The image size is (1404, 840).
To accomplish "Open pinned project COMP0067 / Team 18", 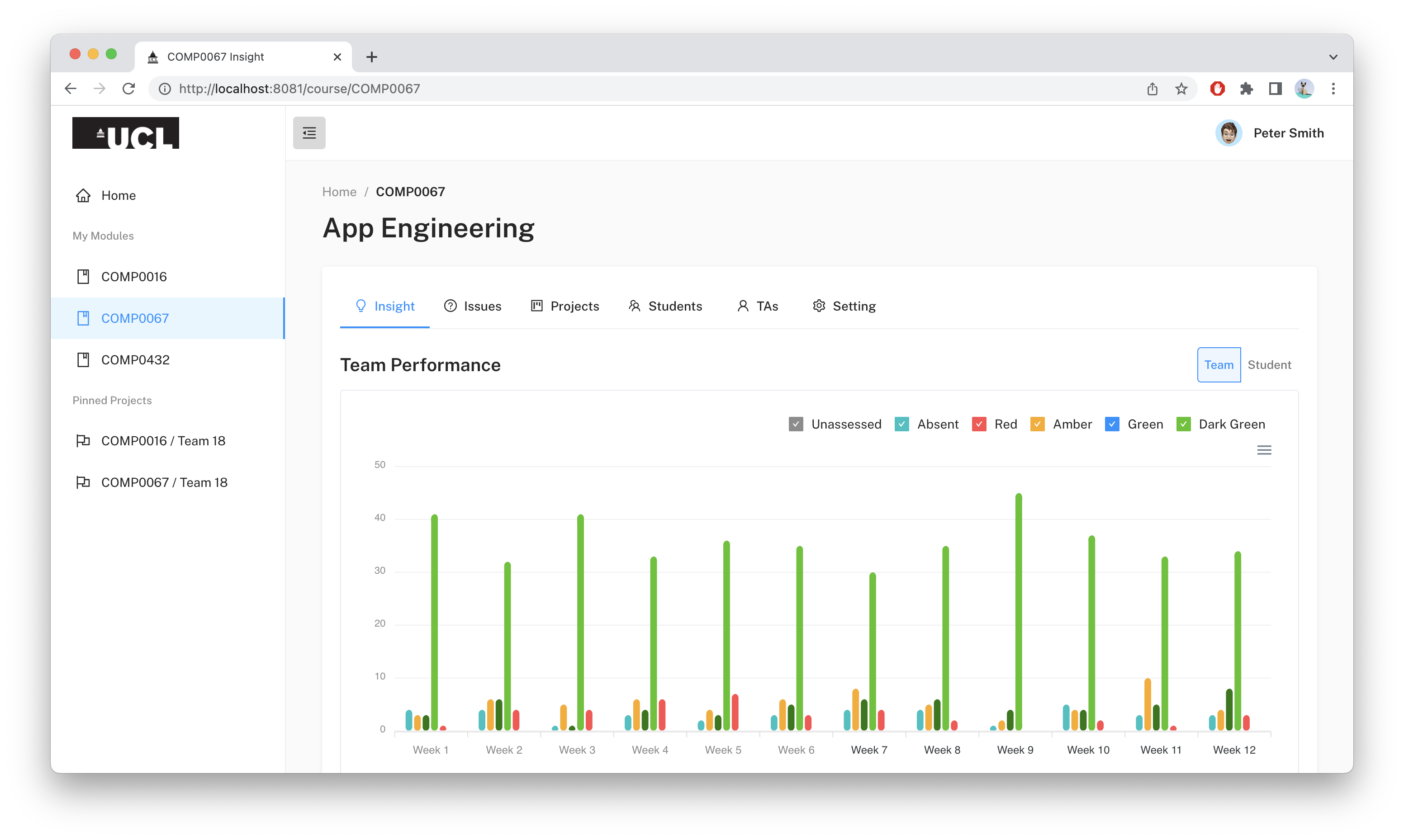I will tap(167, 482).
